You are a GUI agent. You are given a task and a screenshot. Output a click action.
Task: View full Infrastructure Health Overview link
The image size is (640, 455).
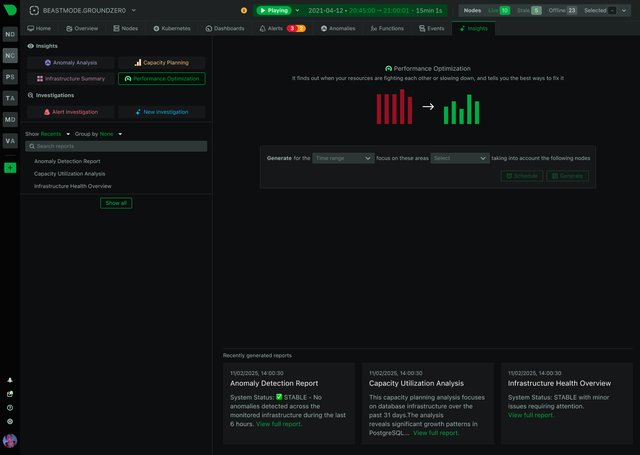click(531, 415)
